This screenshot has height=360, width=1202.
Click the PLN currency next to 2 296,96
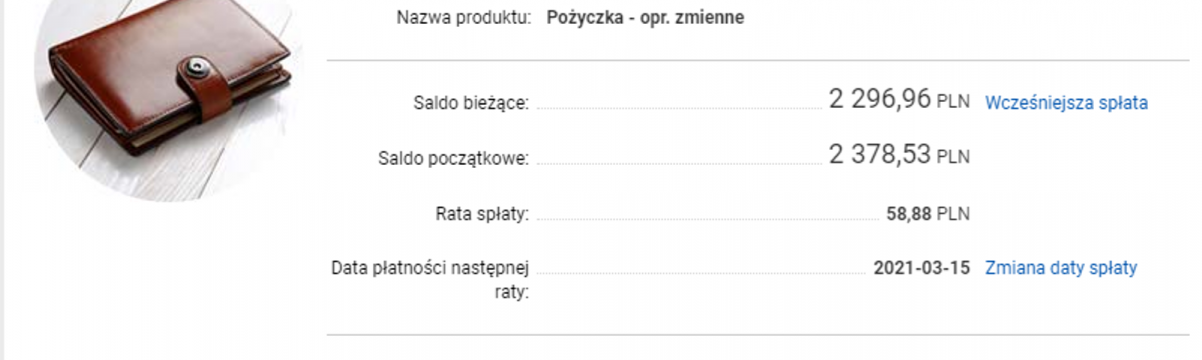953,103
